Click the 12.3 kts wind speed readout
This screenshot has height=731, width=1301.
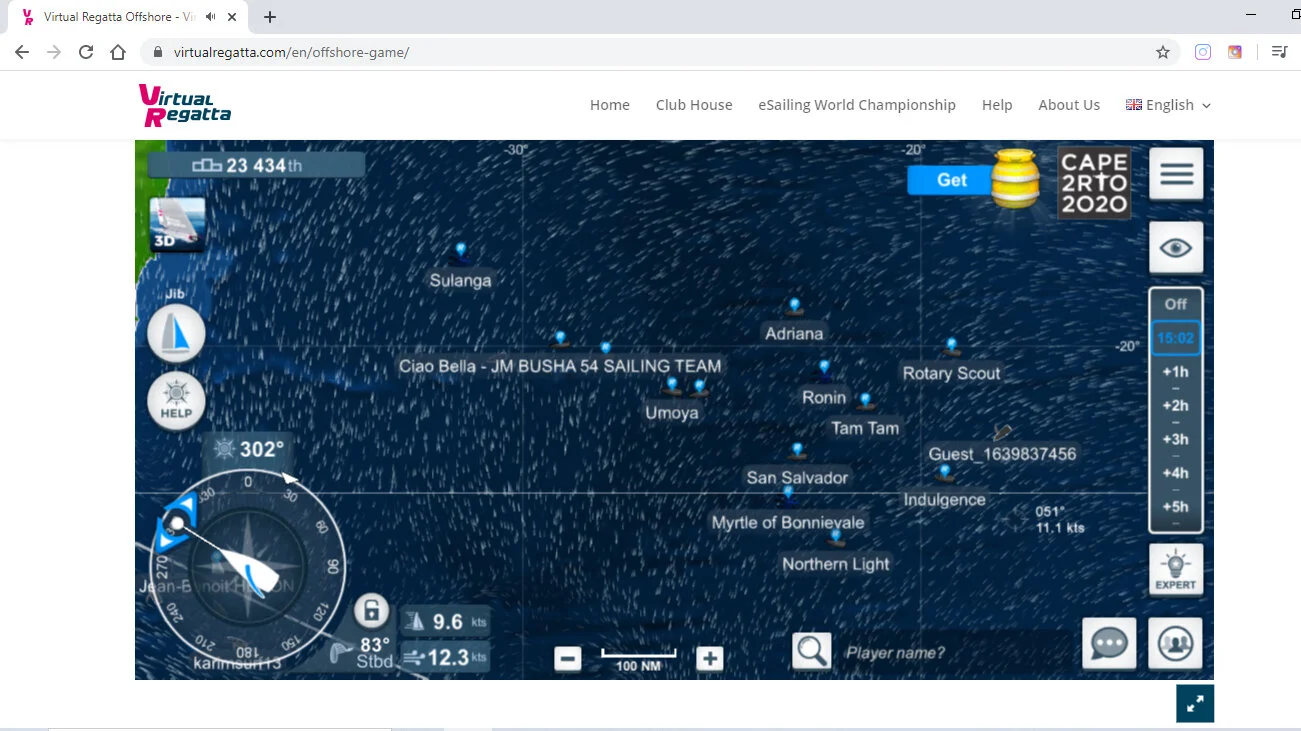(445, 657)
